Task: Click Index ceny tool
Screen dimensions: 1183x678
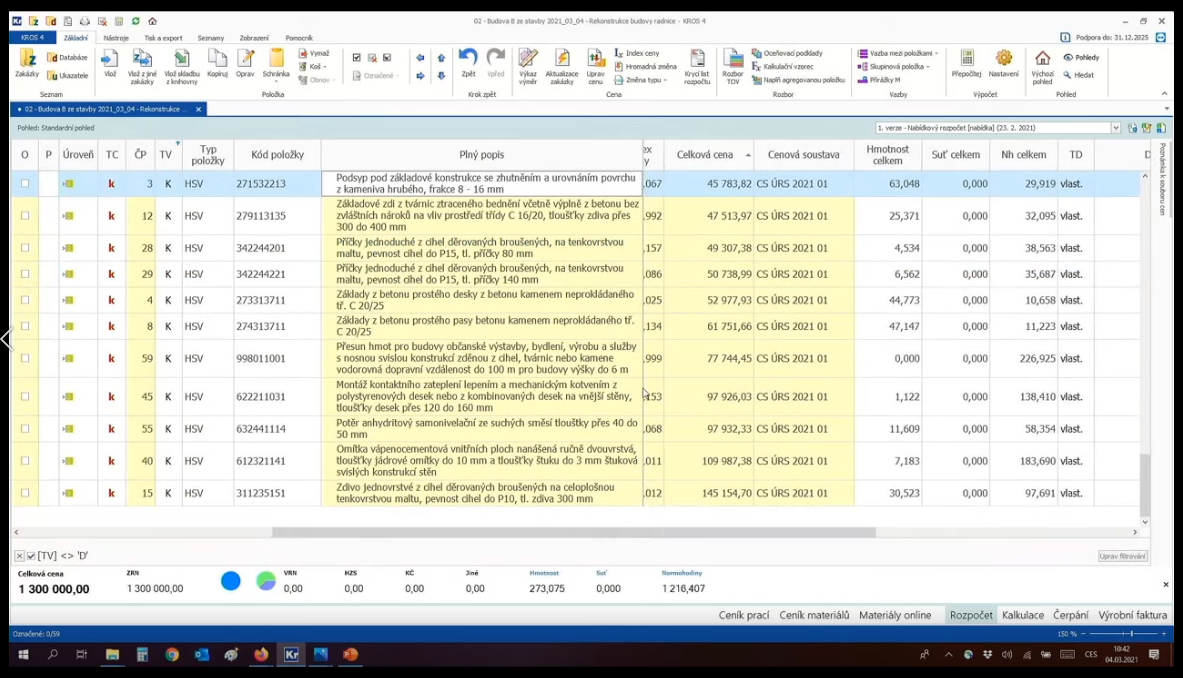Action: pyautogui.click(x=637, y=54)
